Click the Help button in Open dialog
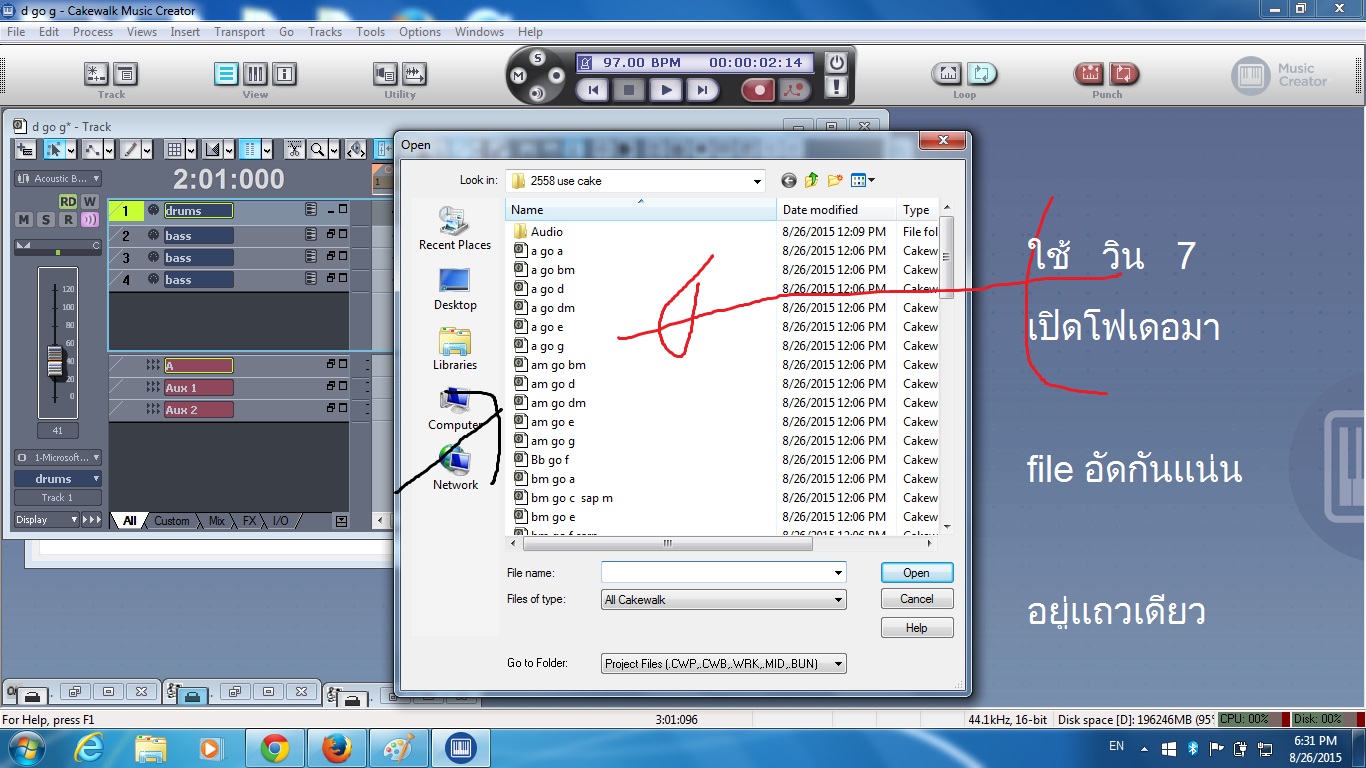The height and width of the screenshot is (768, 1366). point(917,628)
